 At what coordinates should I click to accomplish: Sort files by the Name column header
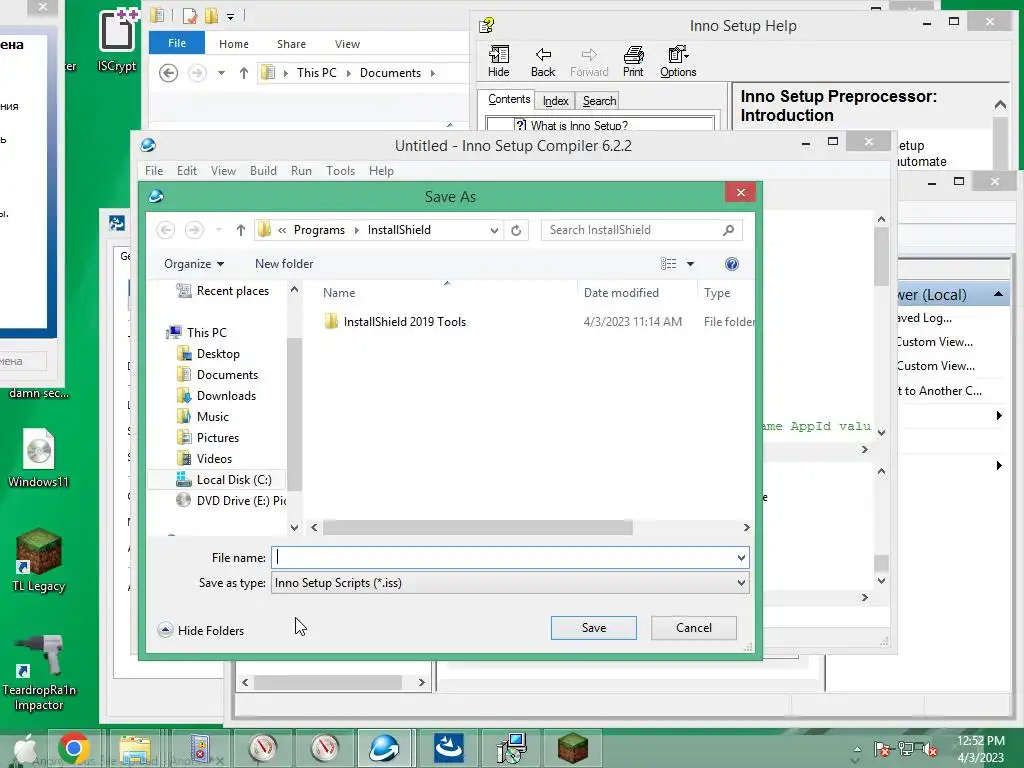[x=339, y=293]
